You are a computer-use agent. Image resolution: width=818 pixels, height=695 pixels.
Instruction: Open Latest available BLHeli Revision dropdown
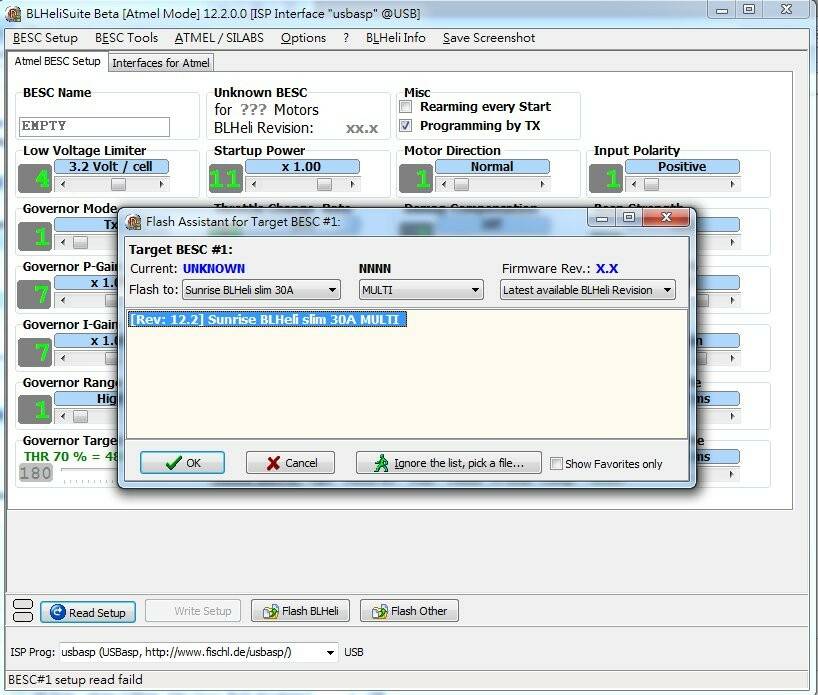(x=587, y=290)
